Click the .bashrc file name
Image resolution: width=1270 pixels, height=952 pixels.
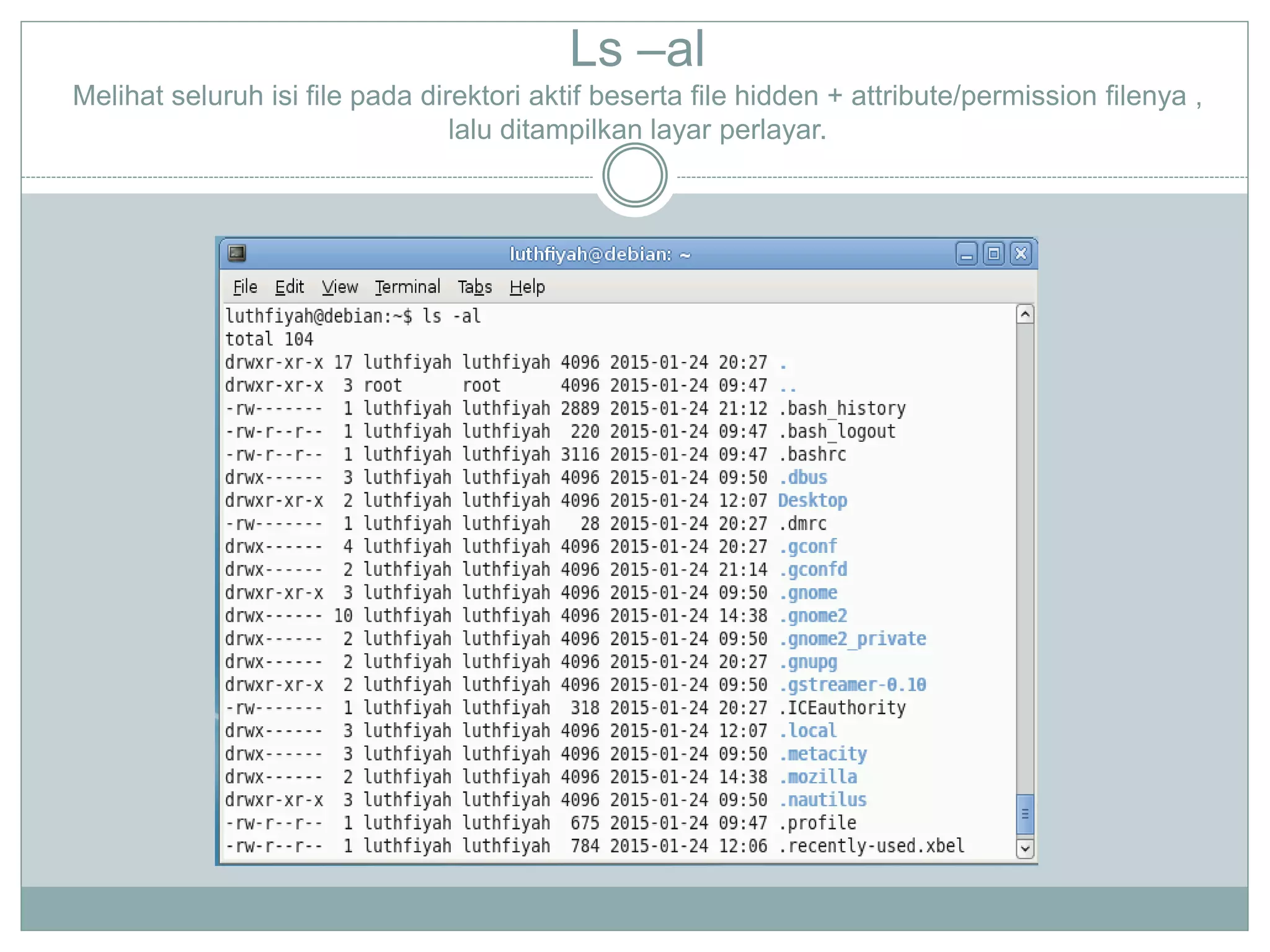pyautogui.click(x=812, y=454)
